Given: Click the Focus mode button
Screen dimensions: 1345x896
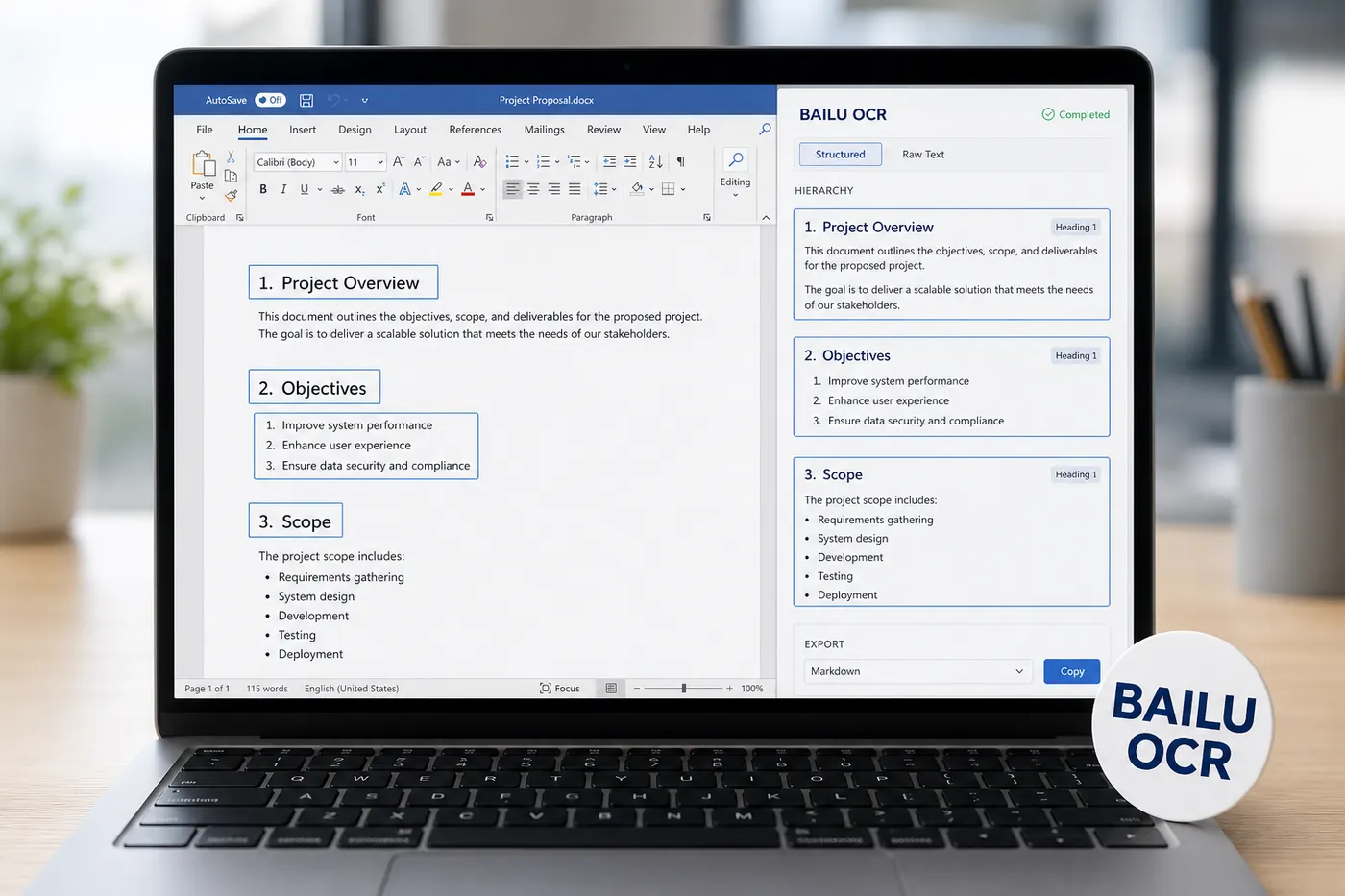Looking at the screenshot, I should pos(560,688).
